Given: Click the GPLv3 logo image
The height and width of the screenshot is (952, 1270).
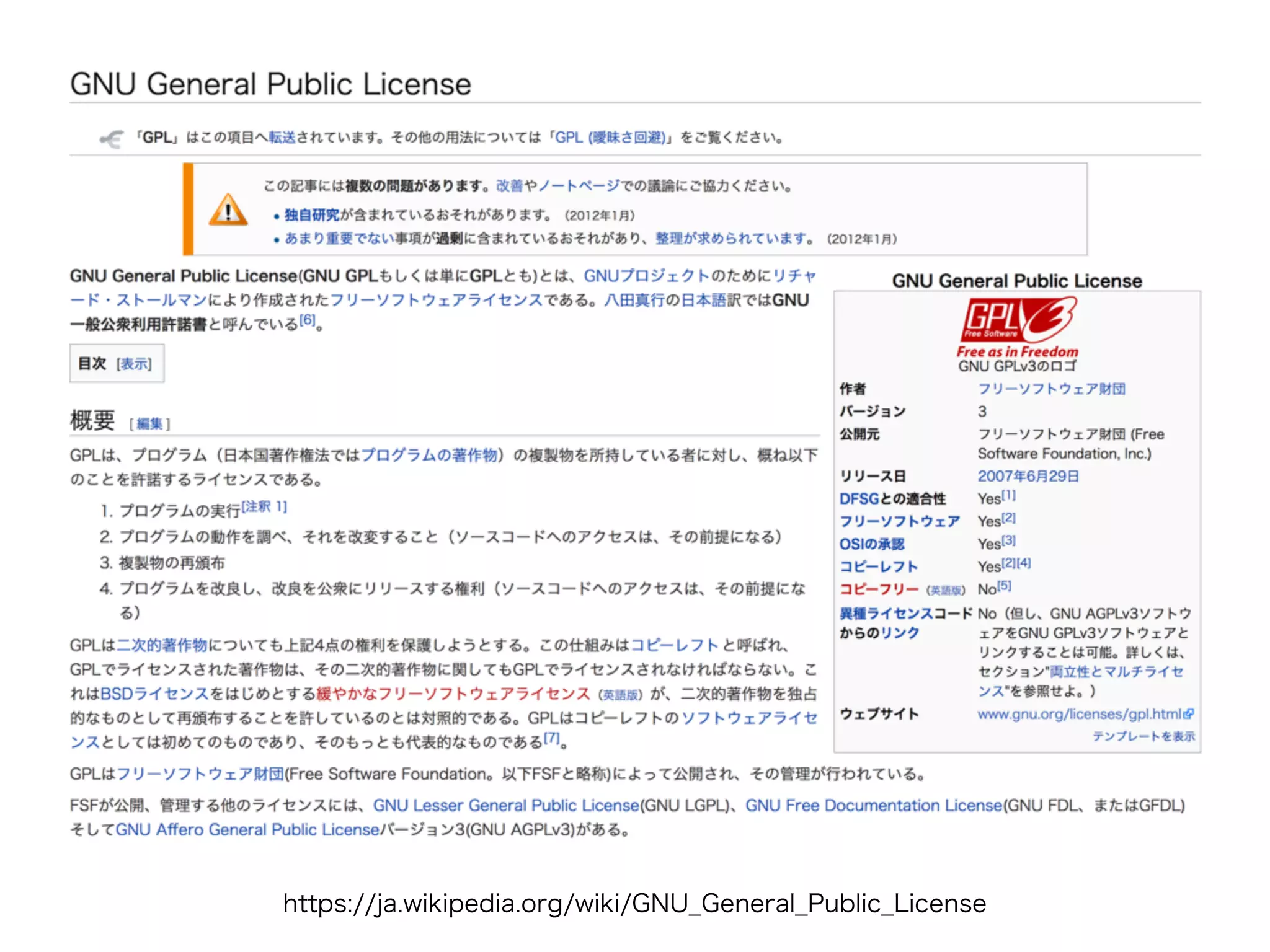Looking at the screenshot, I should tap(1017, 327).
